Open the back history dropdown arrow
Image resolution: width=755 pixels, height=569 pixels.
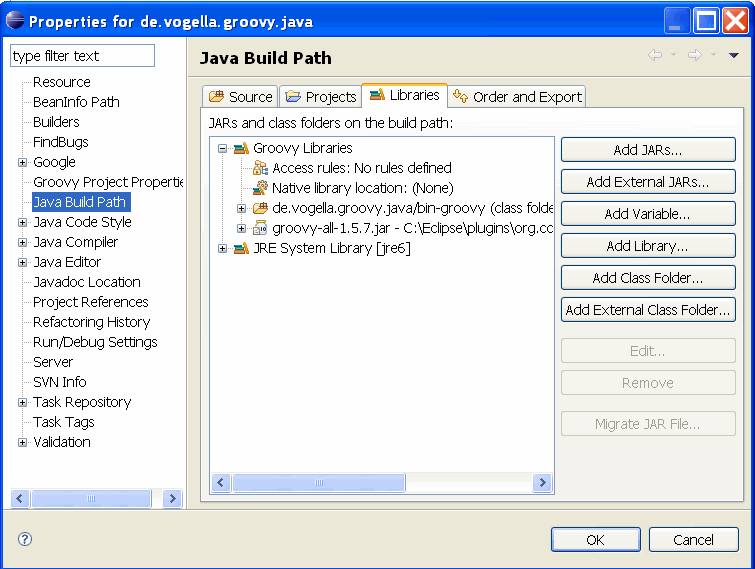tap(673, 55)
